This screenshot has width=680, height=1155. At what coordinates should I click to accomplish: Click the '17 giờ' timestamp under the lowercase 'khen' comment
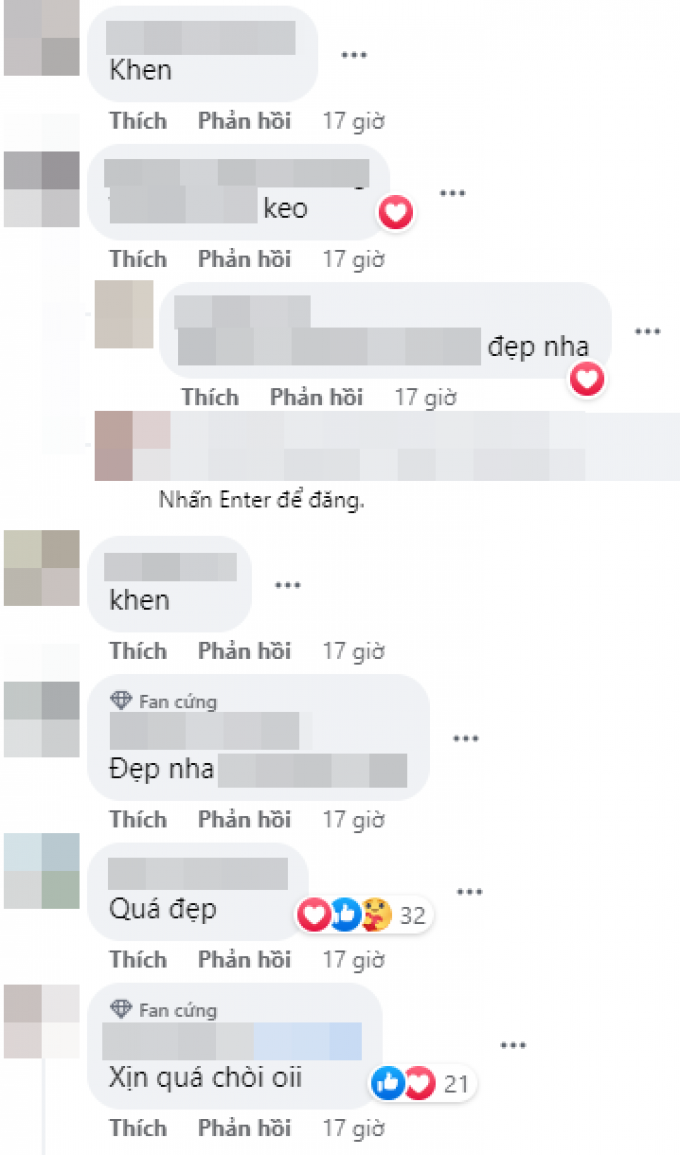point(354,651)
